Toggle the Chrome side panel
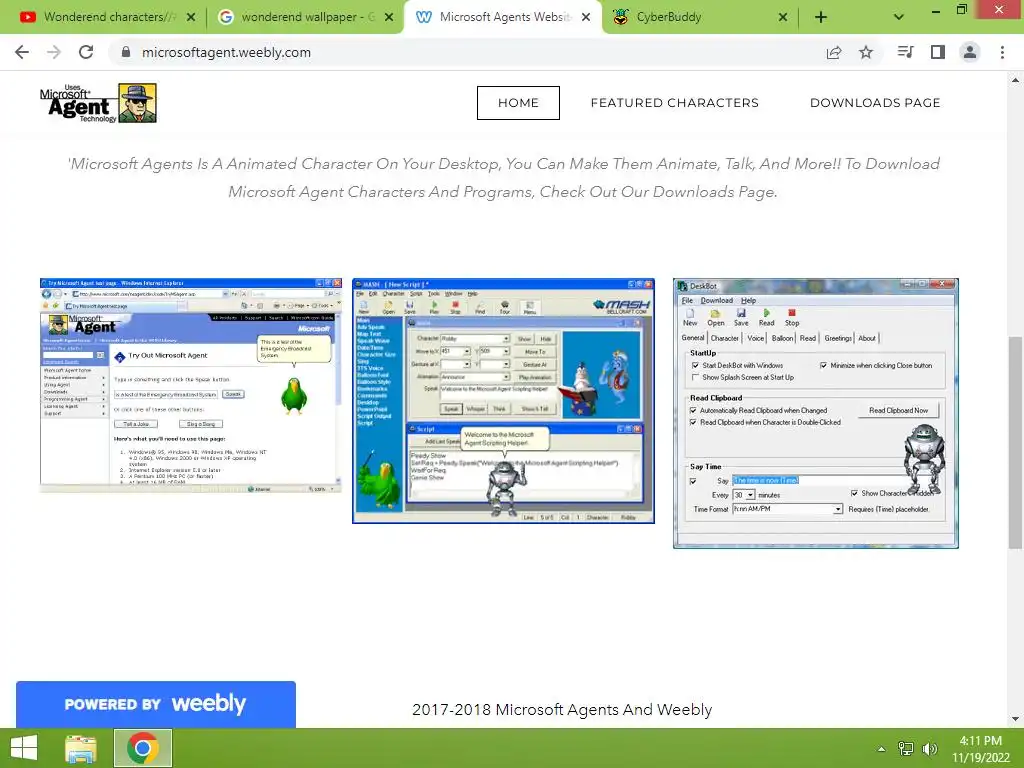The image size is (1024, 768). click(x=938, y=52)
